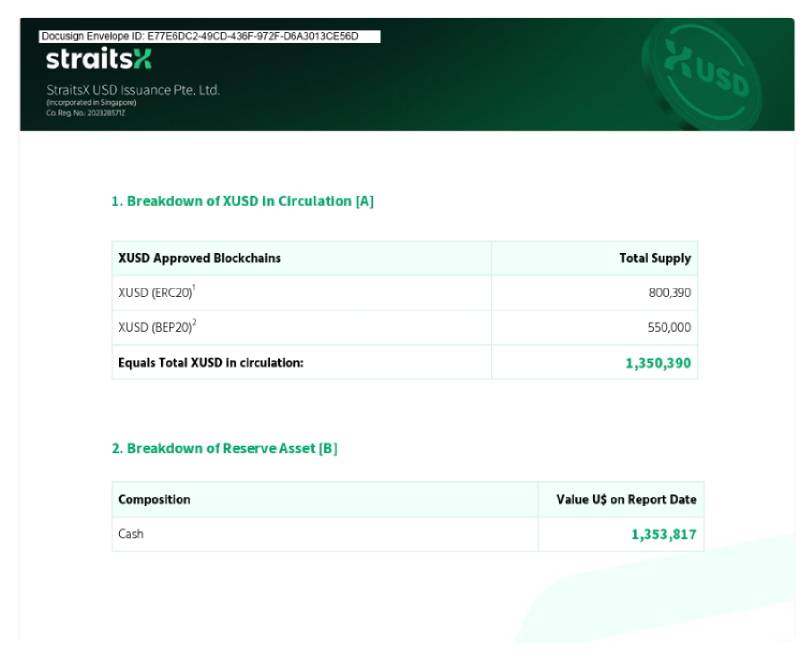
Task: Click the 'Total Supply' column header
Action: click(655, 258)
